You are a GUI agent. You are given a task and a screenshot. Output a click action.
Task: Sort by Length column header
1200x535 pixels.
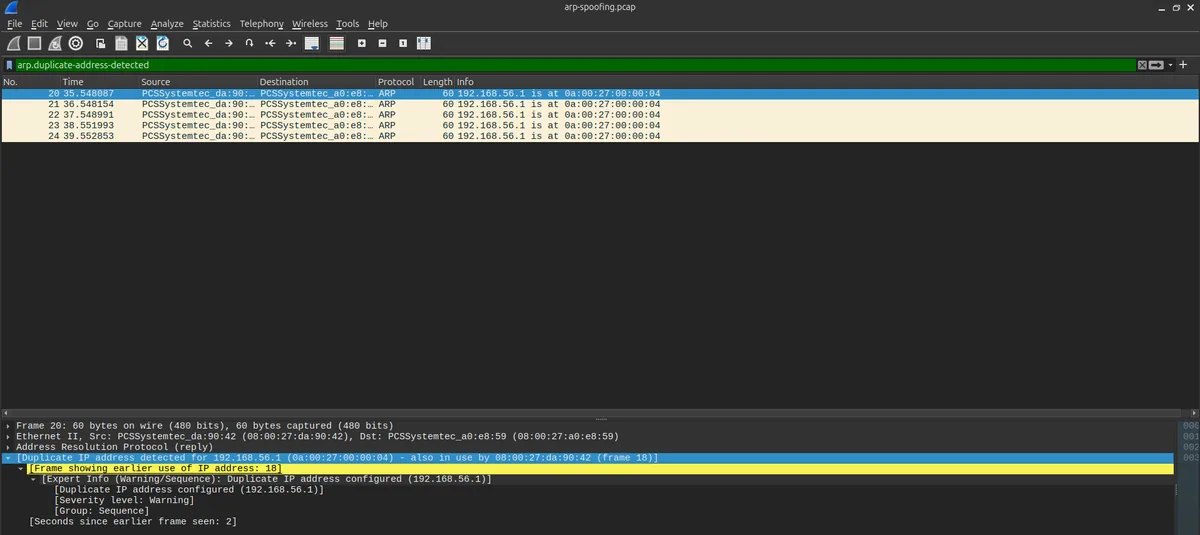[437, 82]
